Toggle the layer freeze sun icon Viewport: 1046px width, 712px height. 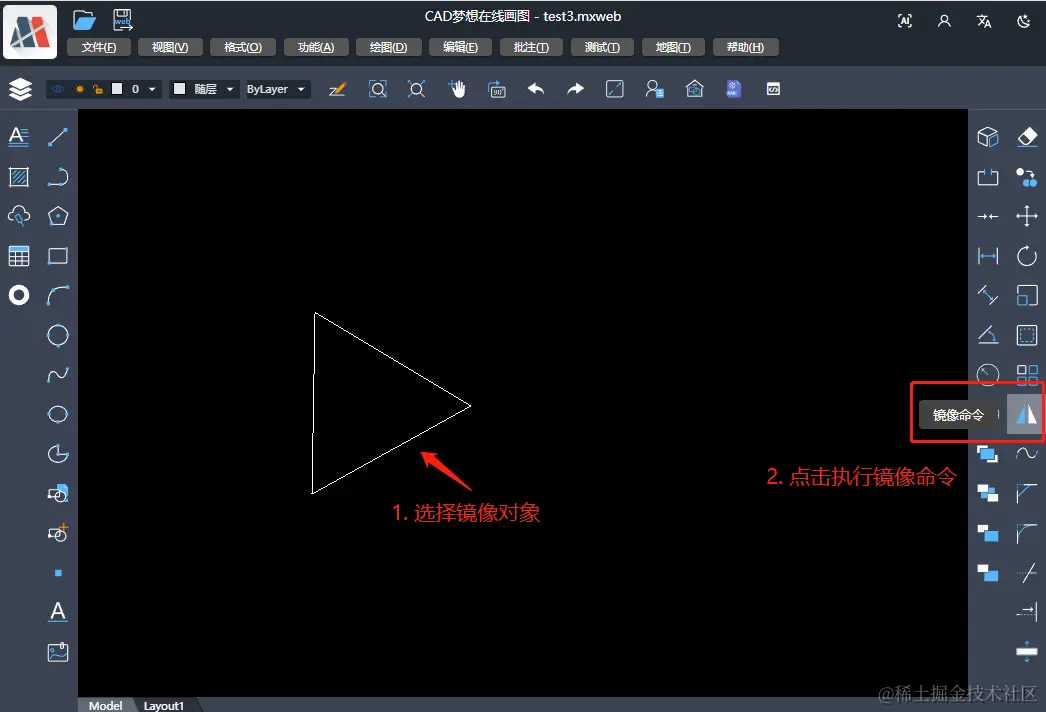79,89
